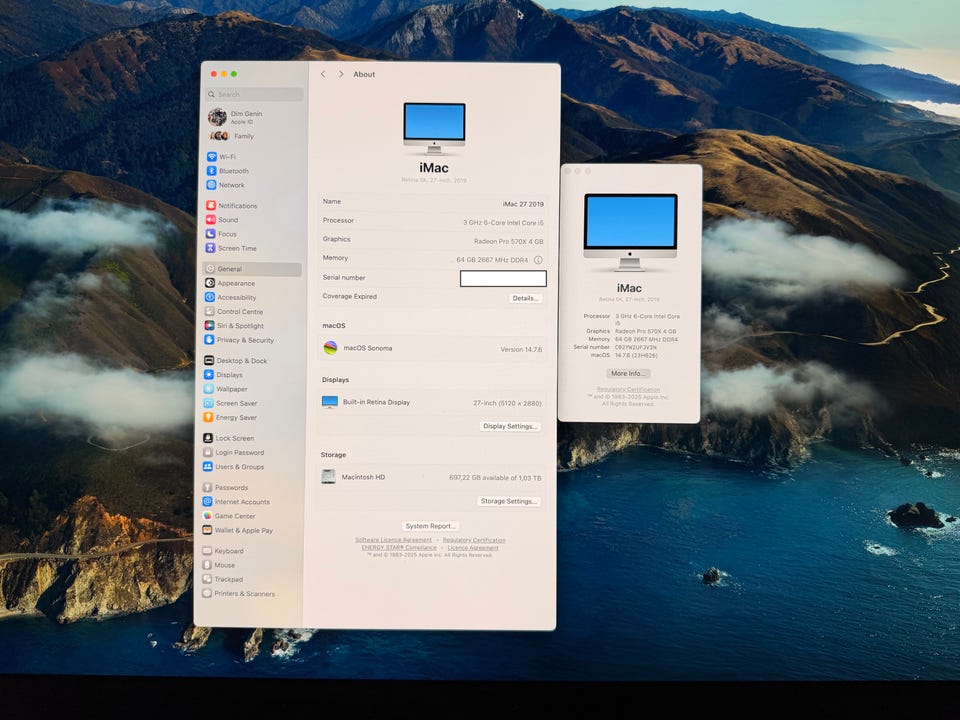Open Family sharing settings

point(231,136)
